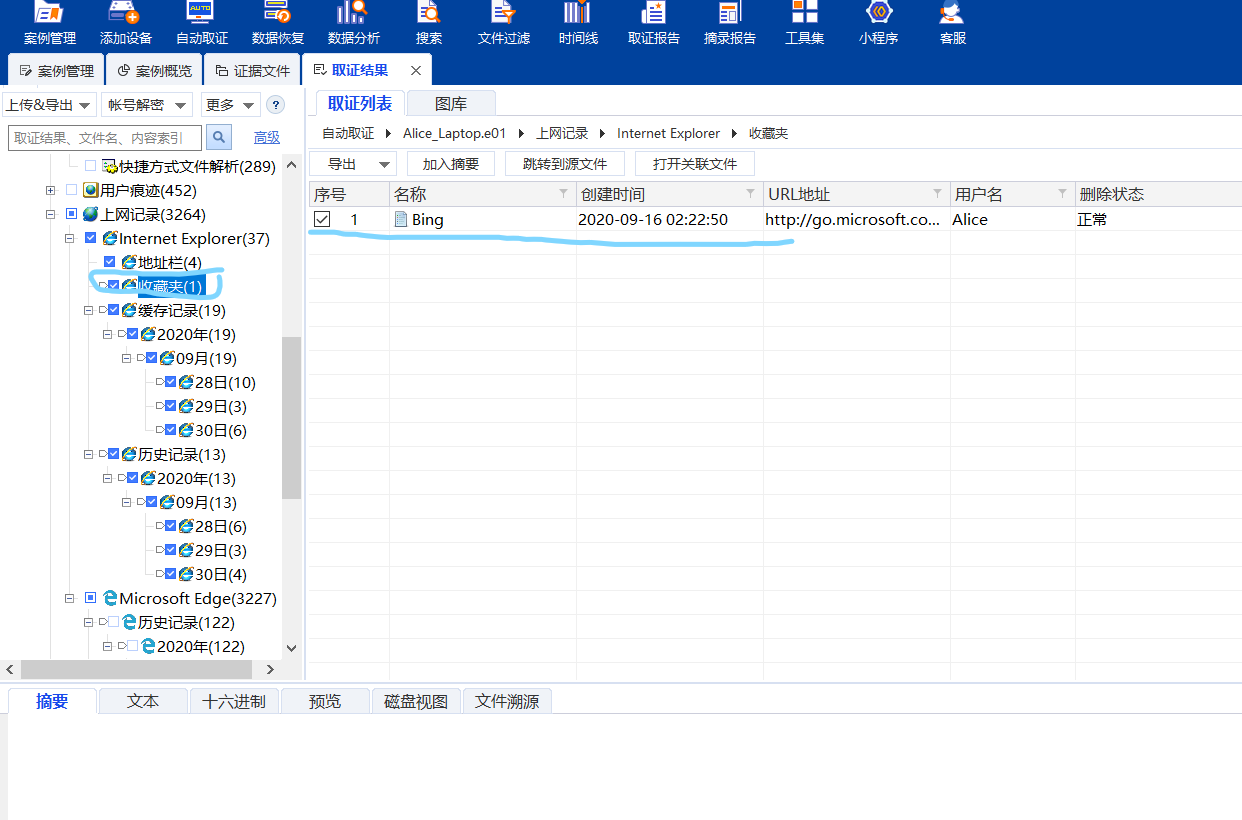
Task: Collapse the Microsoft Edge(3227) node
Action: click(70, 598)
